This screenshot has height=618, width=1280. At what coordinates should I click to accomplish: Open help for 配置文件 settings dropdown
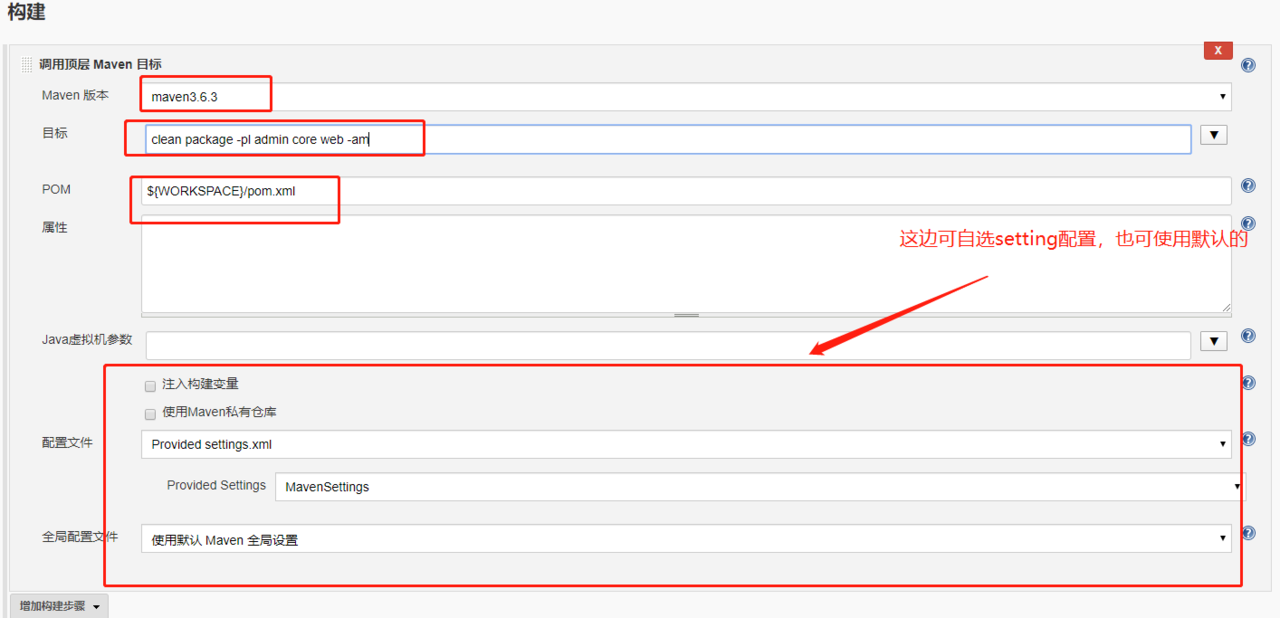[x=1248, y=439]
